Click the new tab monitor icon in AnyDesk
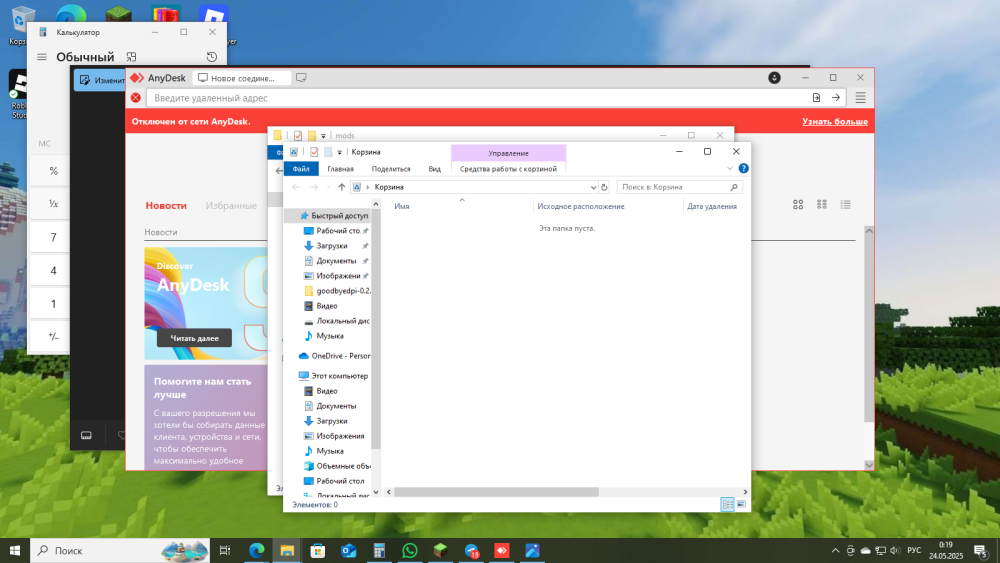The width and height of the screenshot is (1000, 563). pyautogui.click(x=301, y=78)
